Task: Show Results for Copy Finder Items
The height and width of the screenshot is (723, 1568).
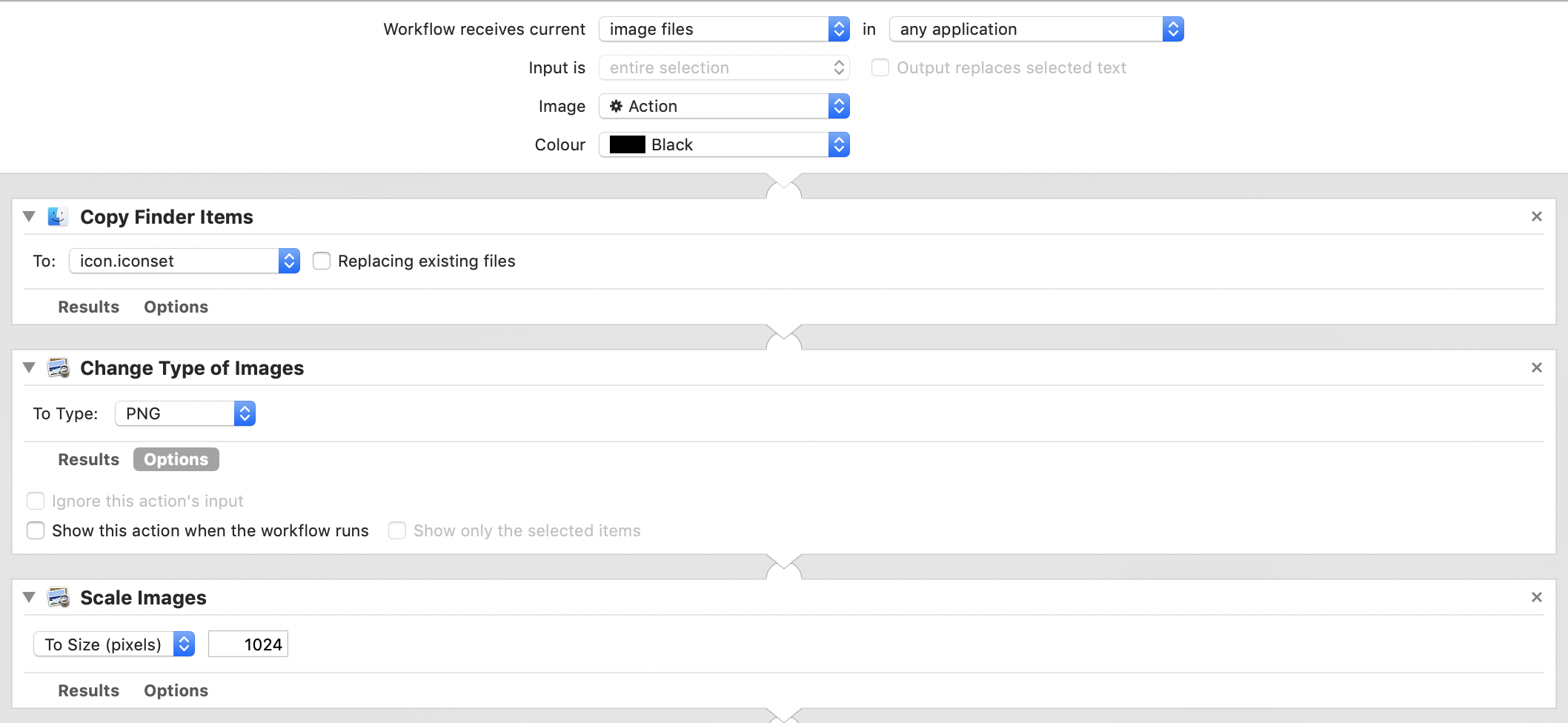Action: tap(88, 307)
